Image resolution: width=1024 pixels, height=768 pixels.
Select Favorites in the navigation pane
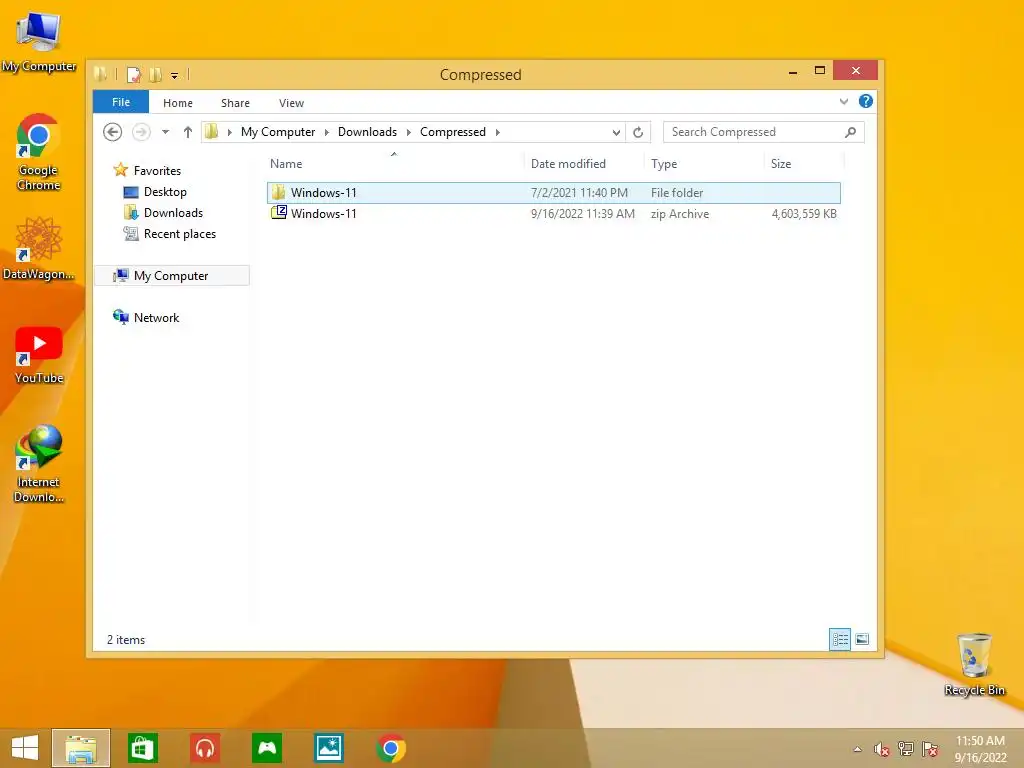(x=157, y=170)
